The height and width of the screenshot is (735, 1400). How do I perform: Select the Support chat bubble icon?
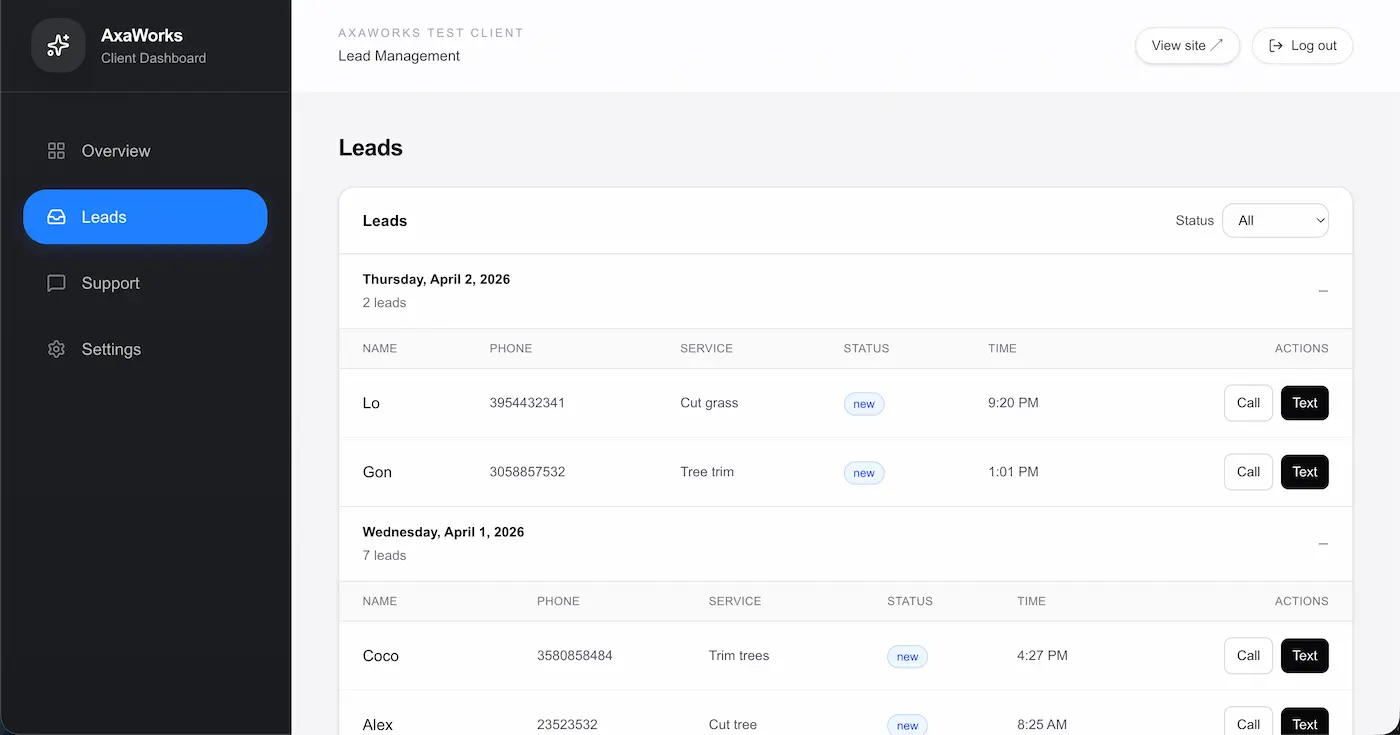coord(56,283)
